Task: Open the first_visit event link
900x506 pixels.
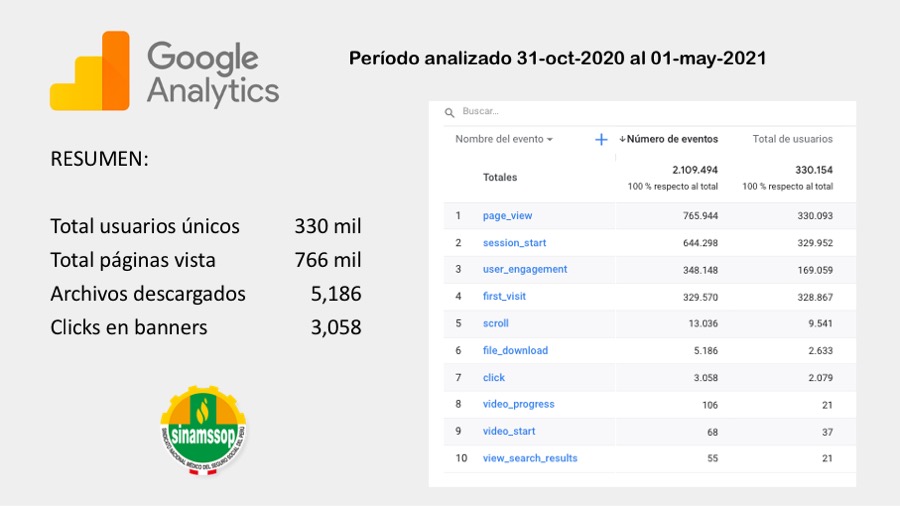Action: click(504, 297)
